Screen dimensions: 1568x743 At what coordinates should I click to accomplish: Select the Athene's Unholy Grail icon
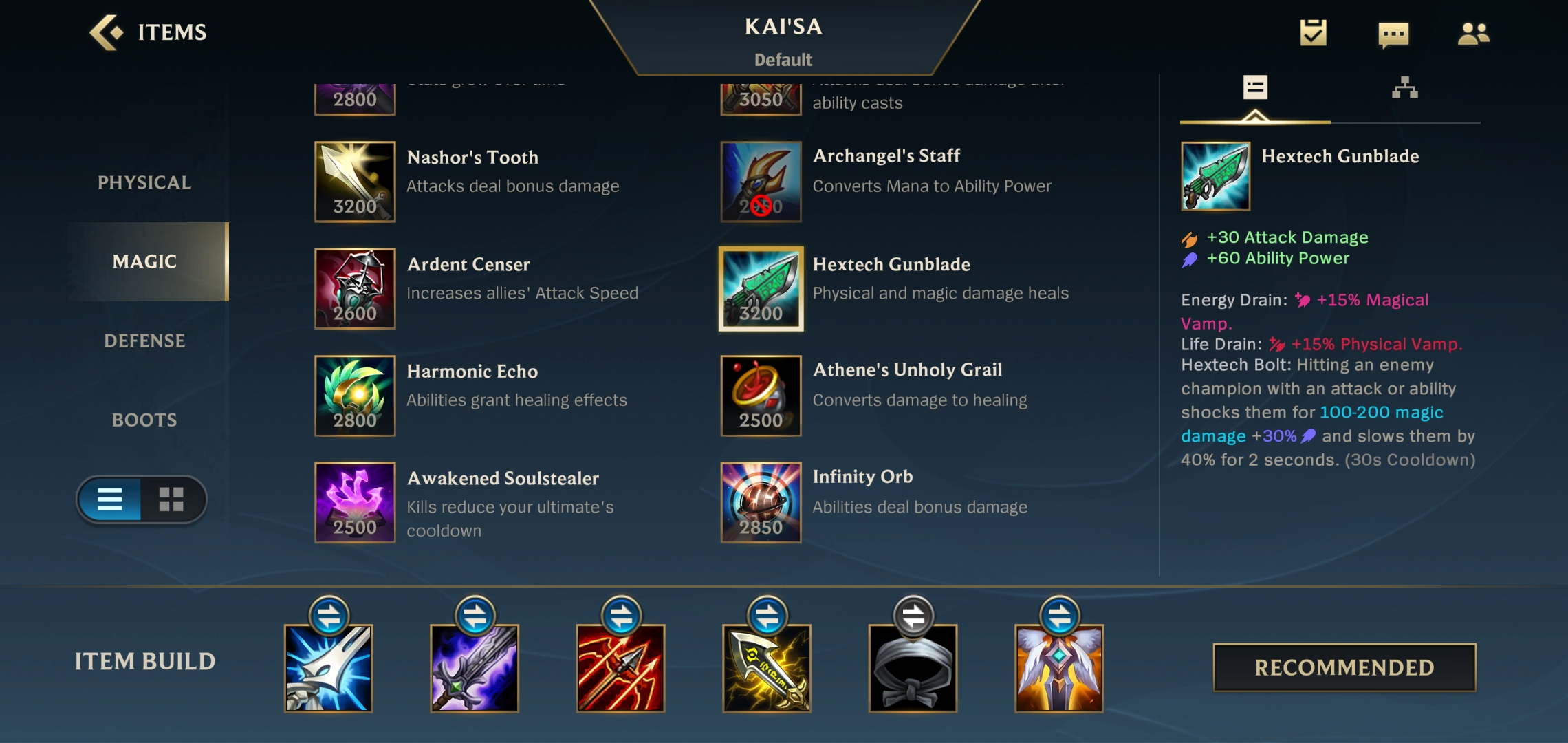point(761,396)
